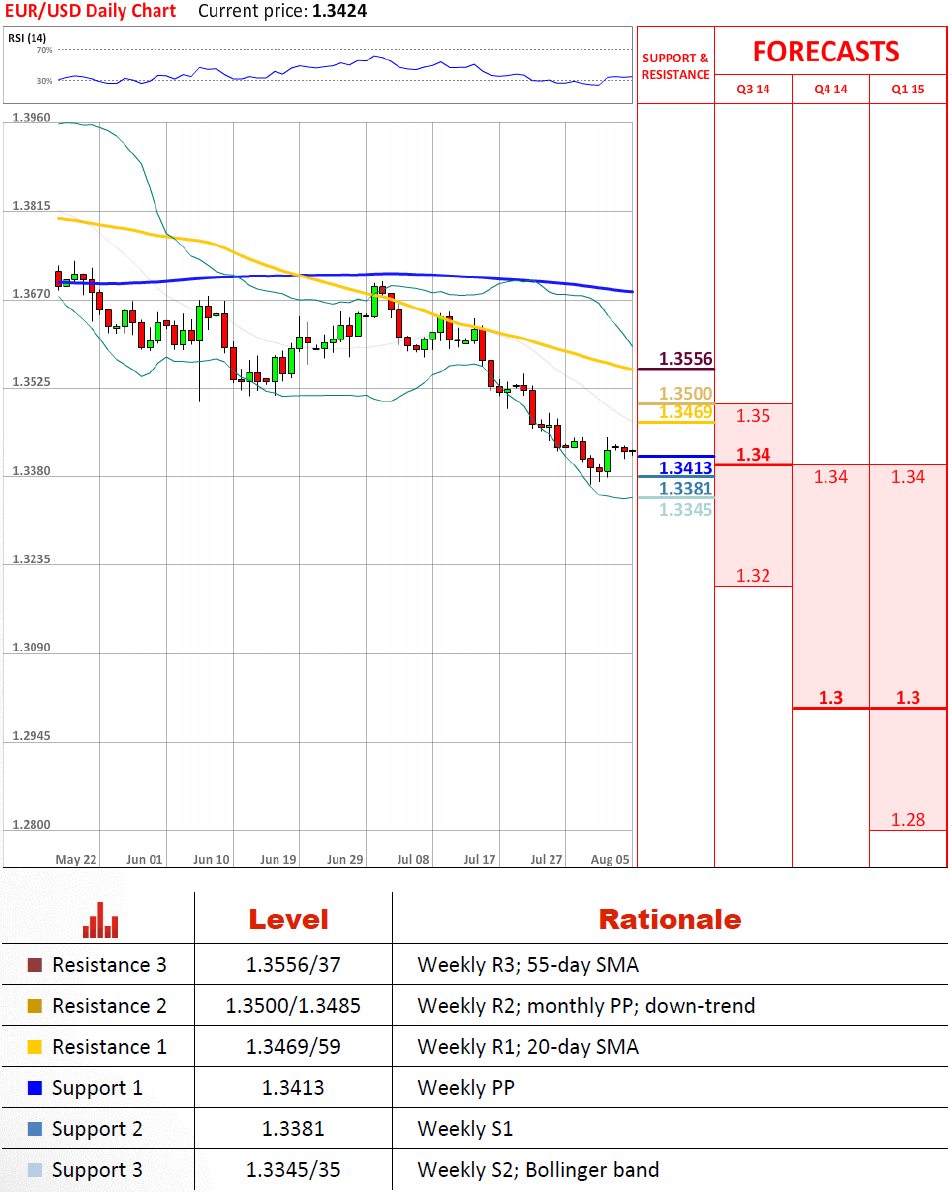951x1192 pixels.
Task: Click the FORECASTS heading
Action: coord(826,51)
